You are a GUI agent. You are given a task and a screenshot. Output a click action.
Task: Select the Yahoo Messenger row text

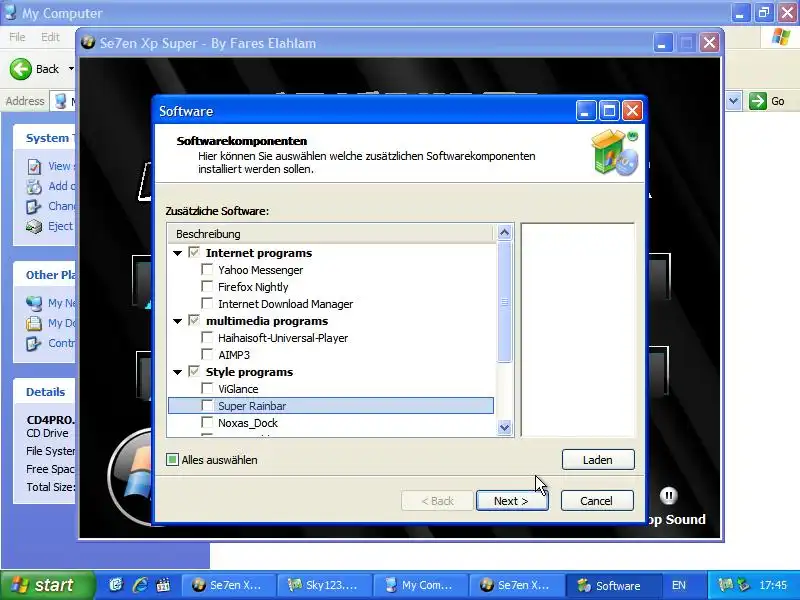click(260, 270)
